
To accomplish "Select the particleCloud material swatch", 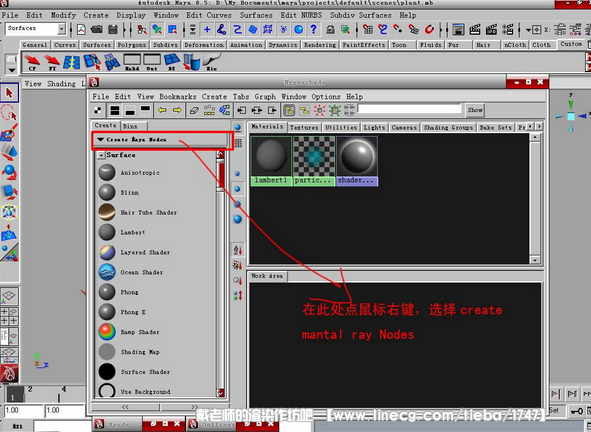I will [x=314, y=161].
